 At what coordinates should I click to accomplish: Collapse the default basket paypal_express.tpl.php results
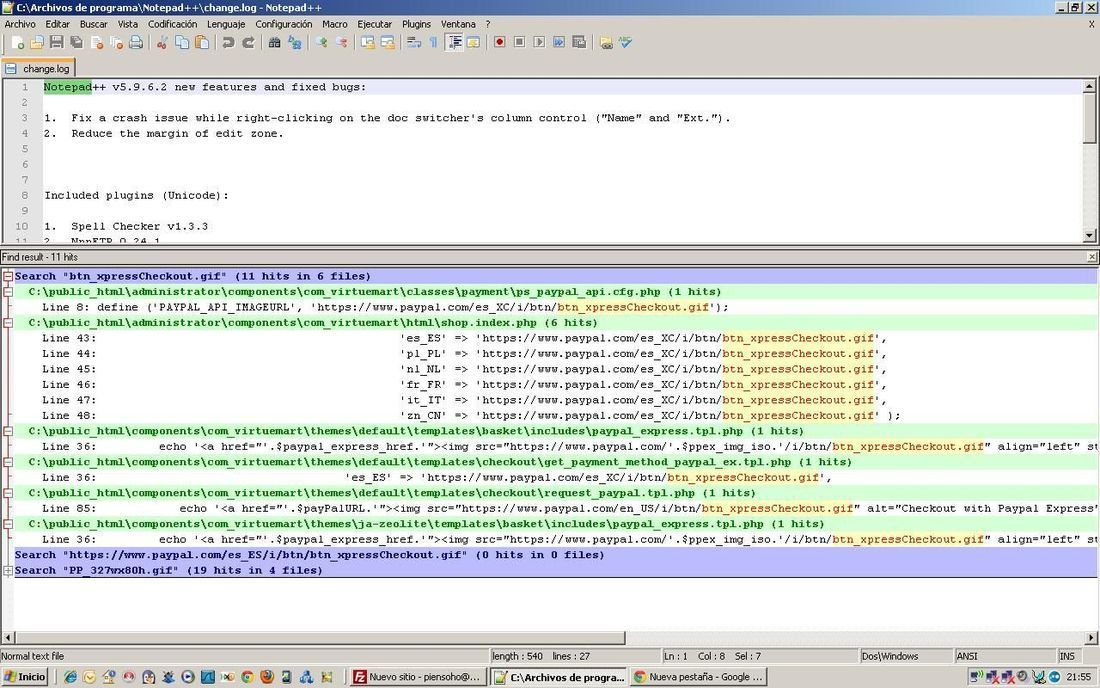coord(8,431)
